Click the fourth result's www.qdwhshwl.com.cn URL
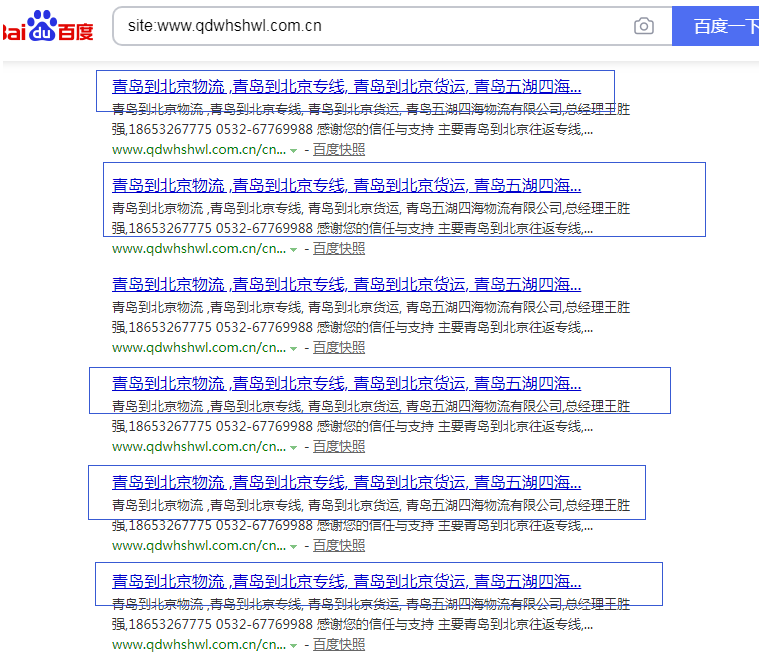Image resolution: width=759 pixels, height=656 pixels. 198,447
